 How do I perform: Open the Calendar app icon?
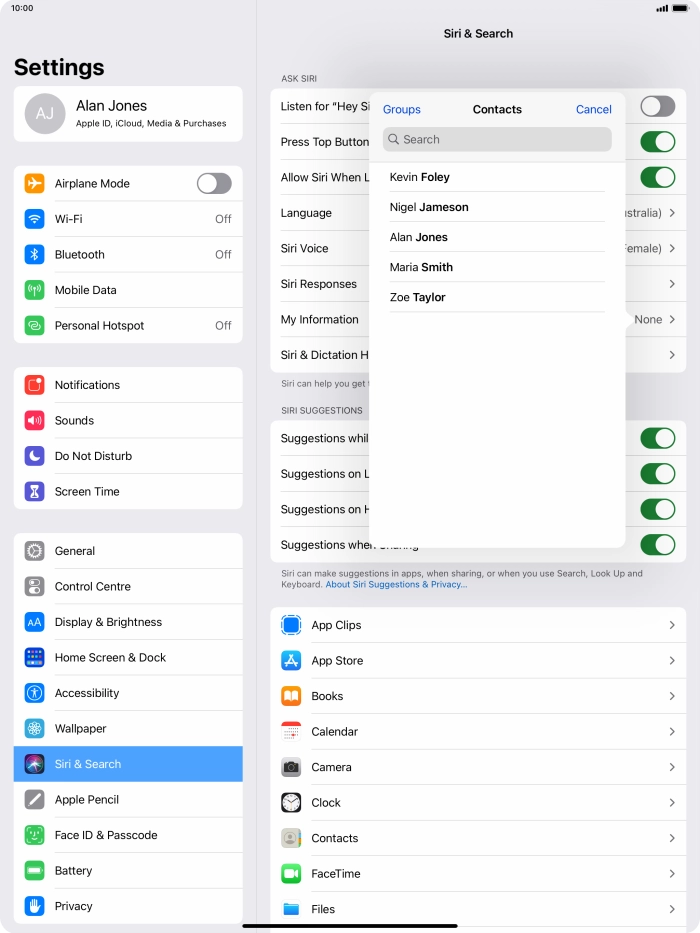pyautogui.click(x=291, y=731)
